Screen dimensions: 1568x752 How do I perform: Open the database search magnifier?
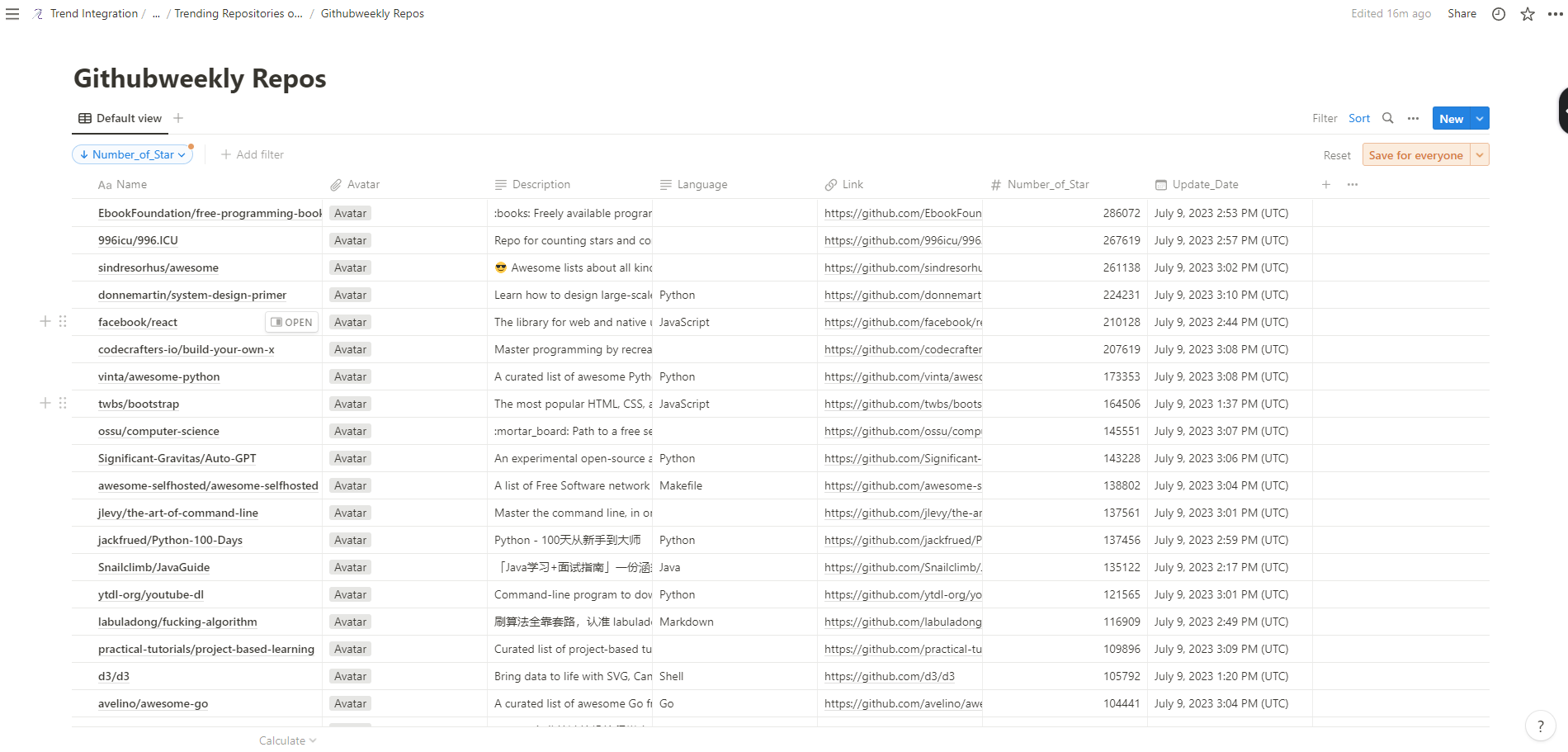1388,118
